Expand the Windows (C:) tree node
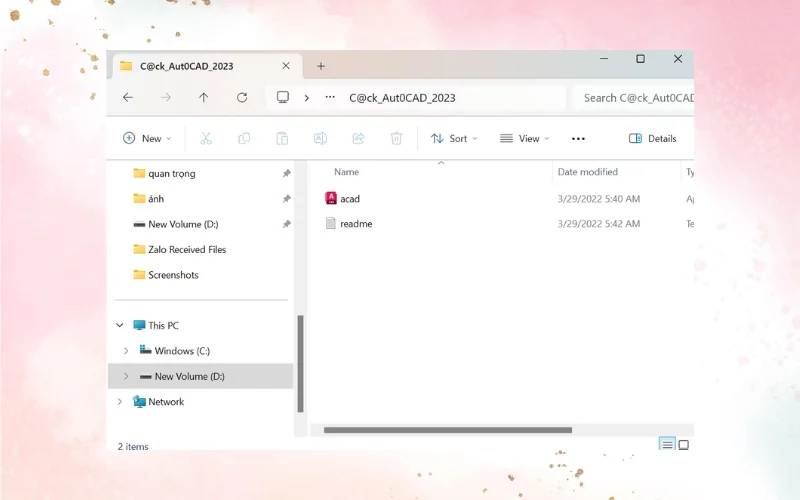Image resolution: width=800 pixels, height=500 pixels. (x=125, y=351)
